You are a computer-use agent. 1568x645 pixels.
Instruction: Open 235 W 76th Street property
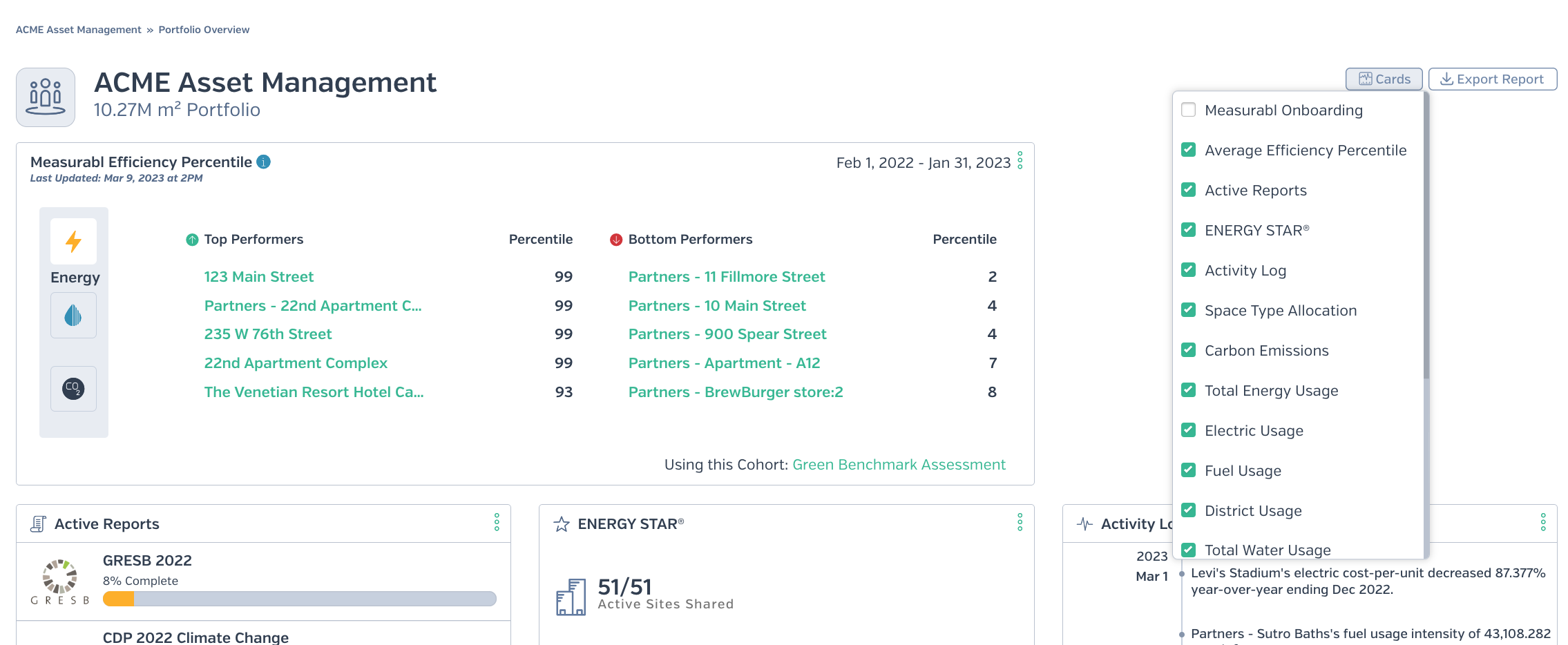[x=267, y=334]
